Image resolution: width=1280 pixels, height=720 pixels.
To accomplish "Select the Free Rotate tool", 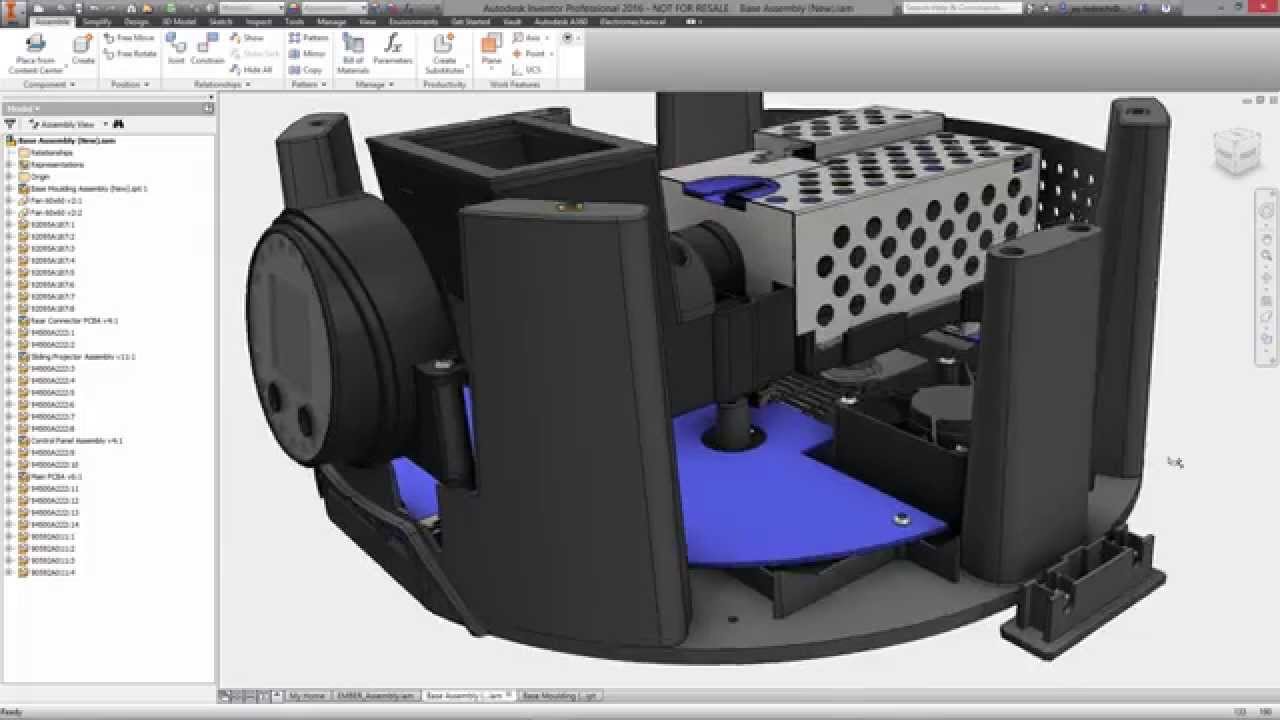I will pos(131,54).
